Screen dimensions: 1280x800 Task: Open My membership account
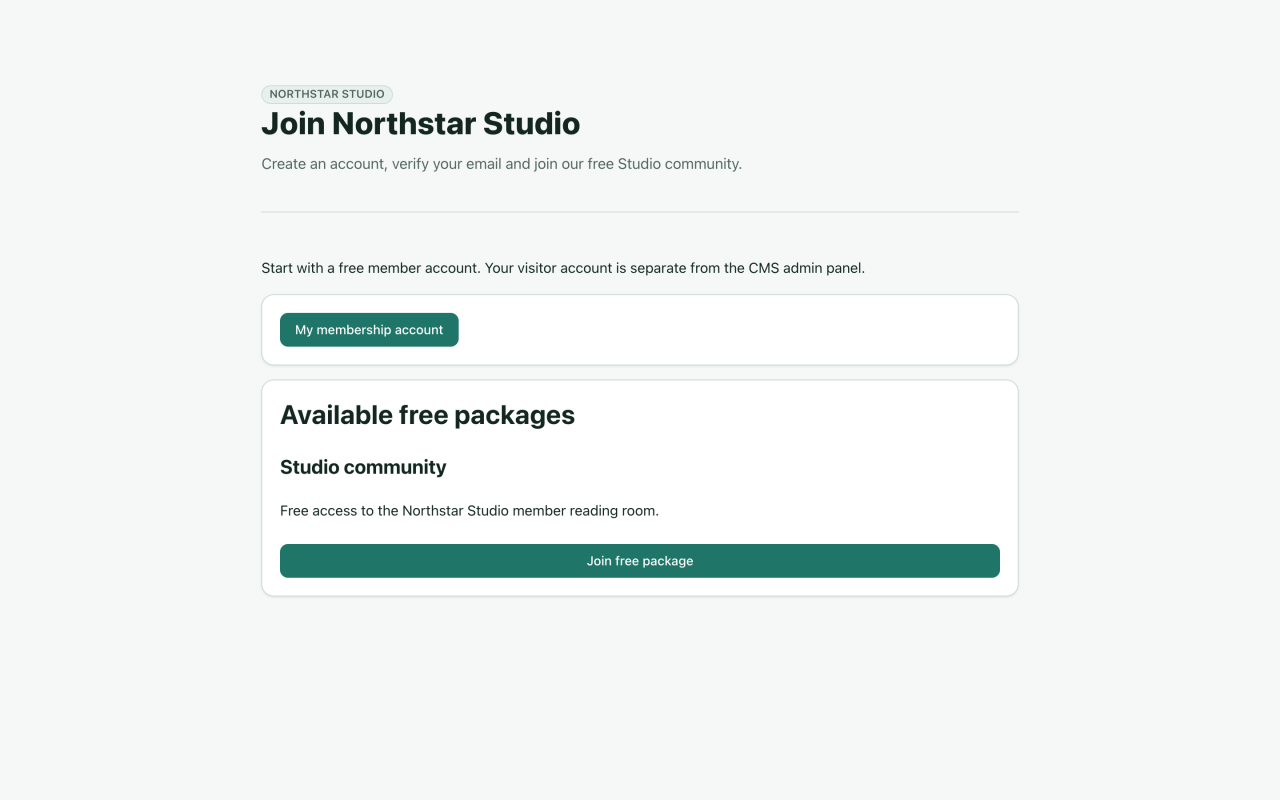pos(369,330)
